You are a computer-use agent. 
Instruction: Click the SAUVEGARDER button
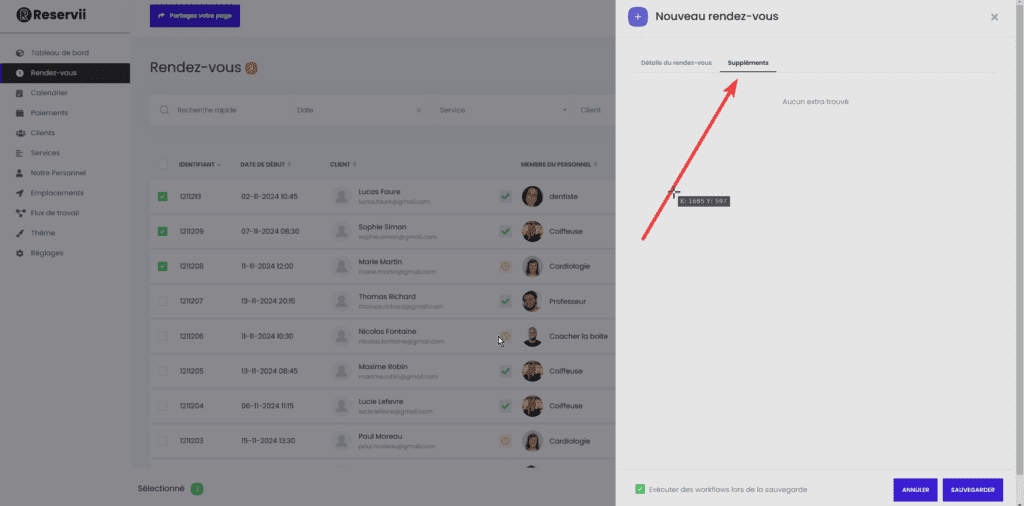pos(972,490)
